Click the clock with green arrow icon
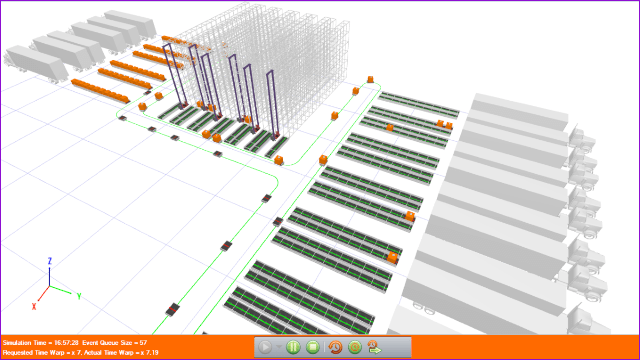The image size is (640, 360). [374, 347]
